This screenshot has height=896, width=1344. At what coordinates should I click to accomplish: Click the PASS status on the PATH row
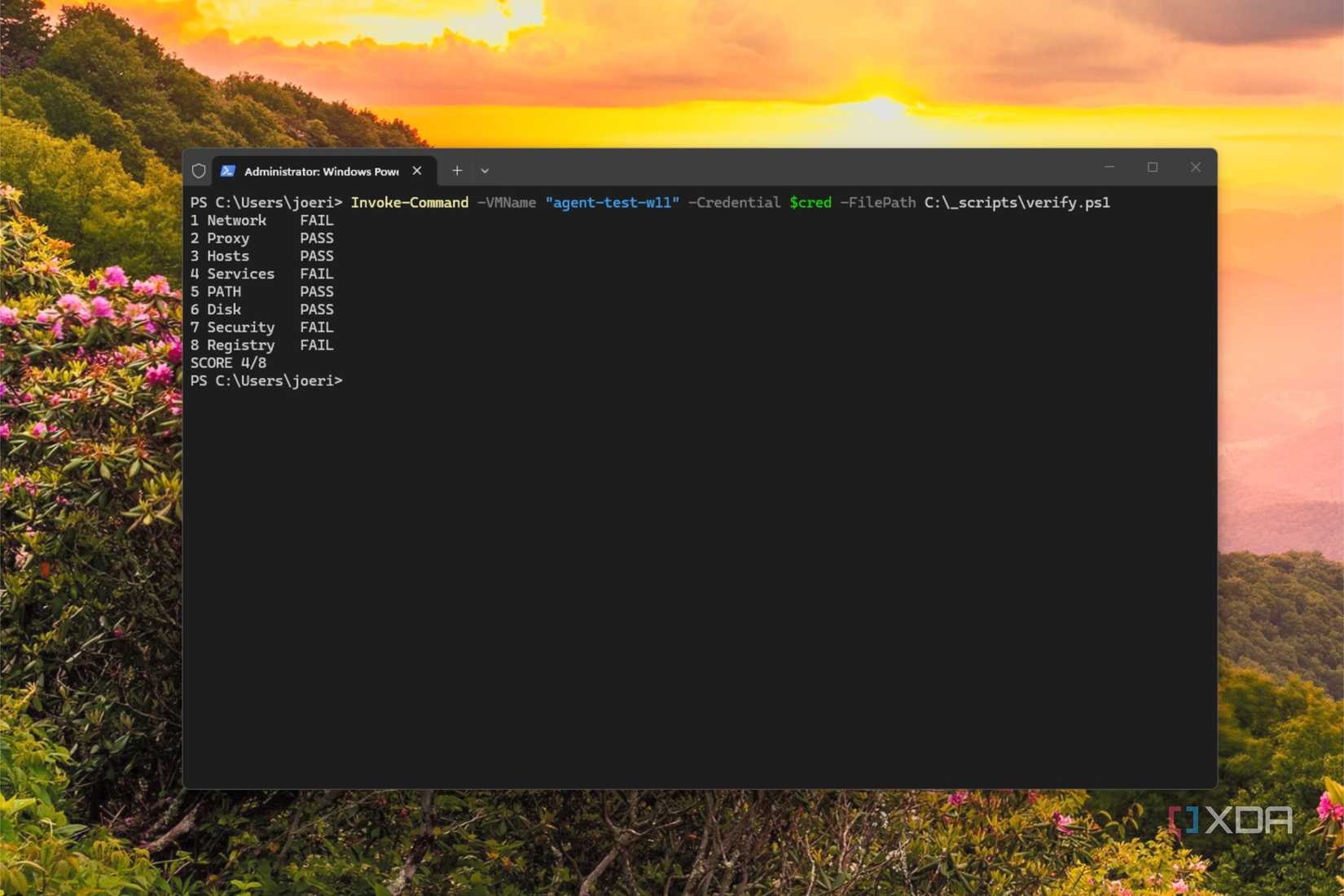pyautogui.click(x=317, y=292)
